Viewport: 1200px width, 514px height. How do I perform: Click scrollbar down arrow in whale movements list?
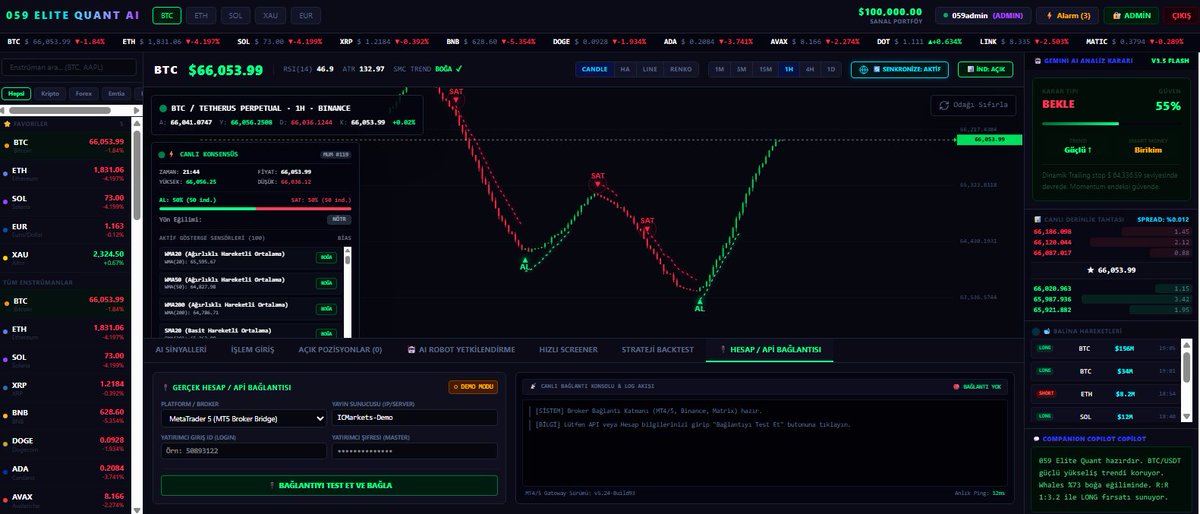[1188, 418]
